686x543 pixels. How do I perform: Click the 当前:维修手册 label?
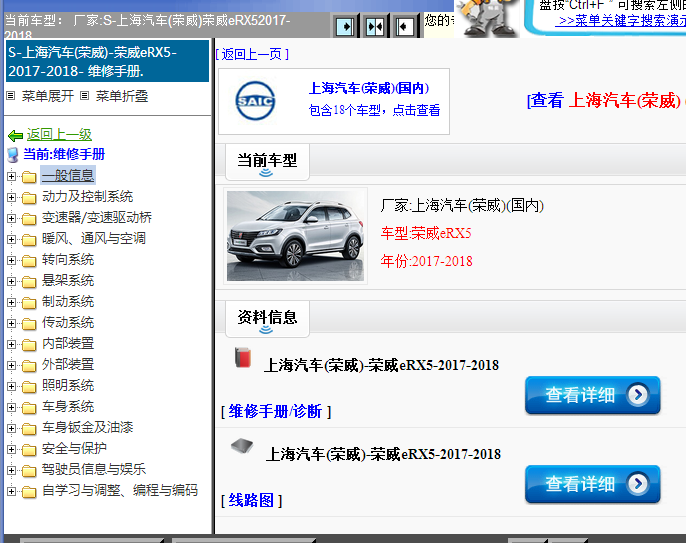point(64,154)
